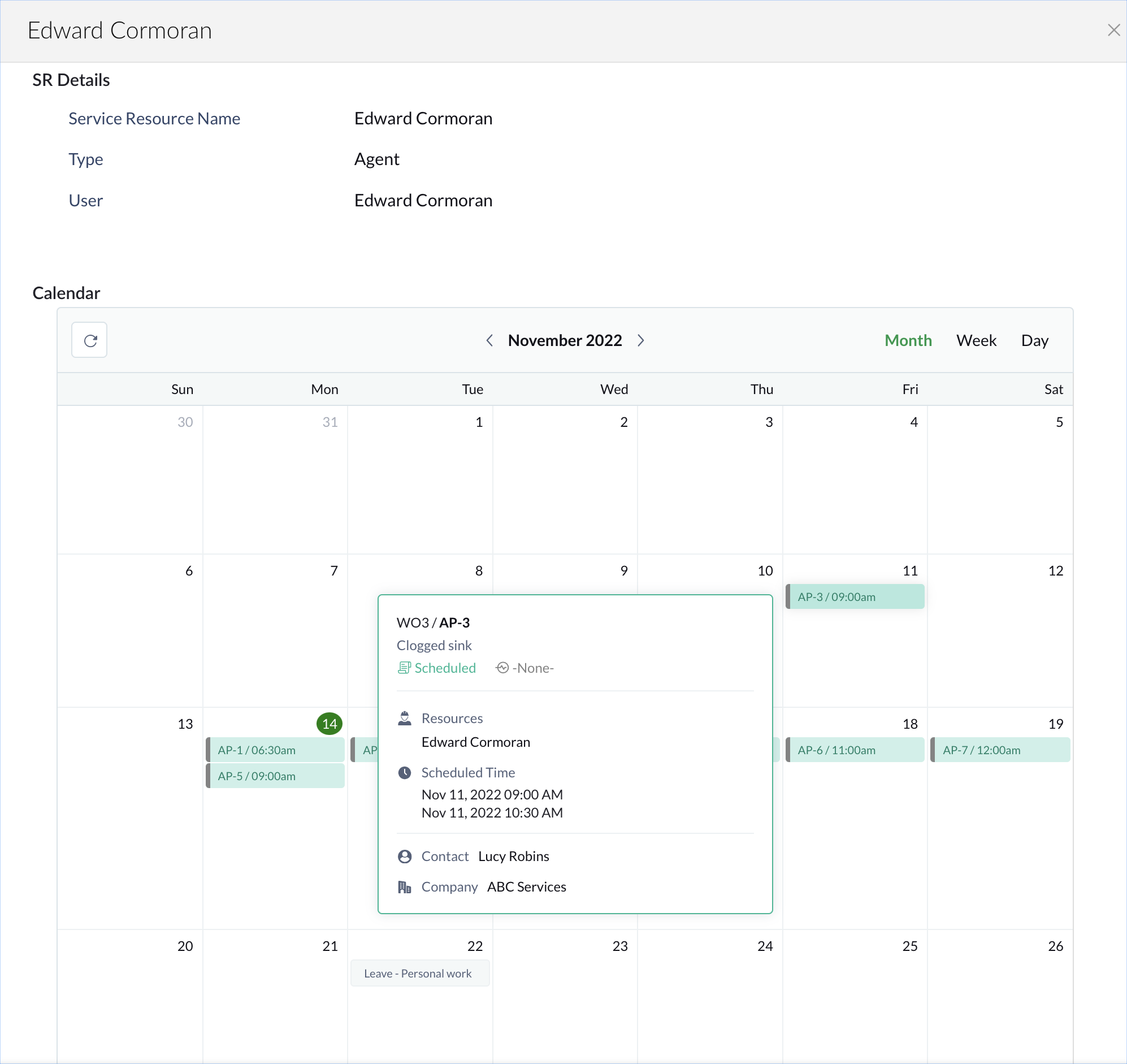Close the Edward Cormoran panel
Viewport: 1127px width, 1064px height.
(x=1113, y=30)
